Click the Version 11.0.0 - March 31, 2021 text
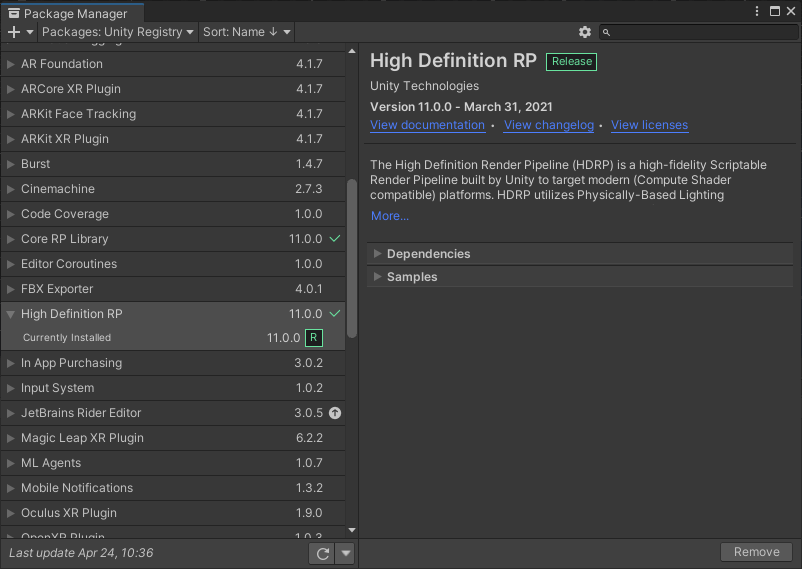The height and width of the screenshot is (569, 802). 461,107
